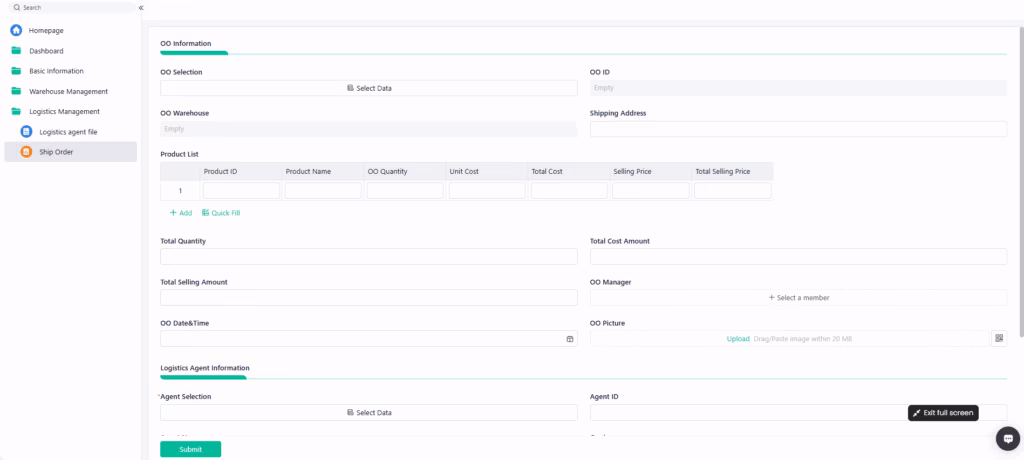
Task: Click Quick Fill under Product List
Action: coord(221,213)
